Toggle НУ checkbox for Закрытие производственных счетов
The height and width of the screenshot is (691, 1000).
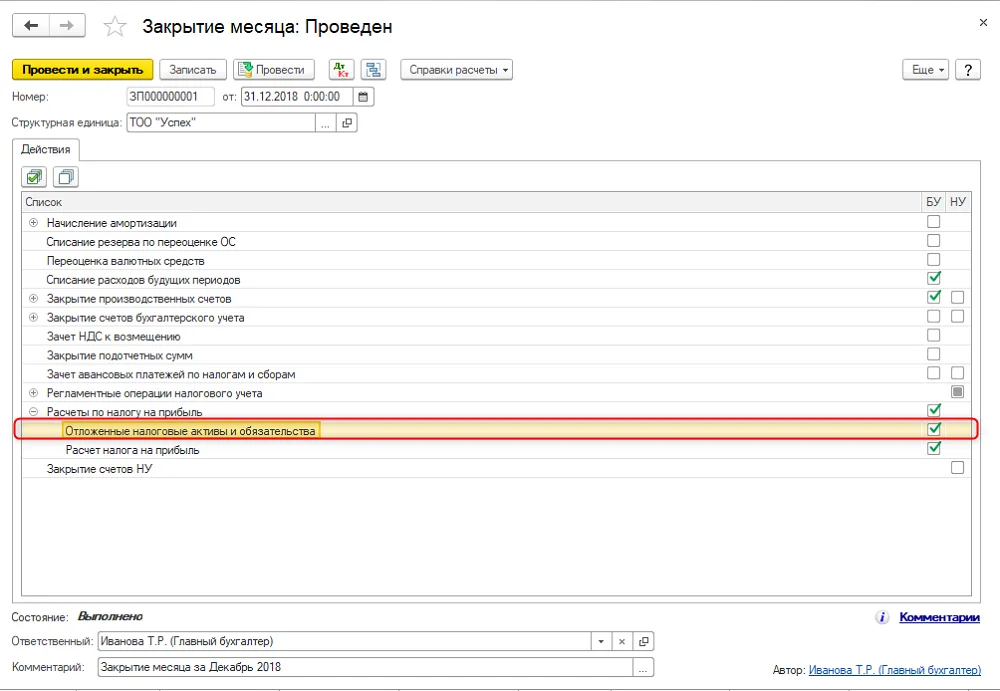click(x=957, y=297)
